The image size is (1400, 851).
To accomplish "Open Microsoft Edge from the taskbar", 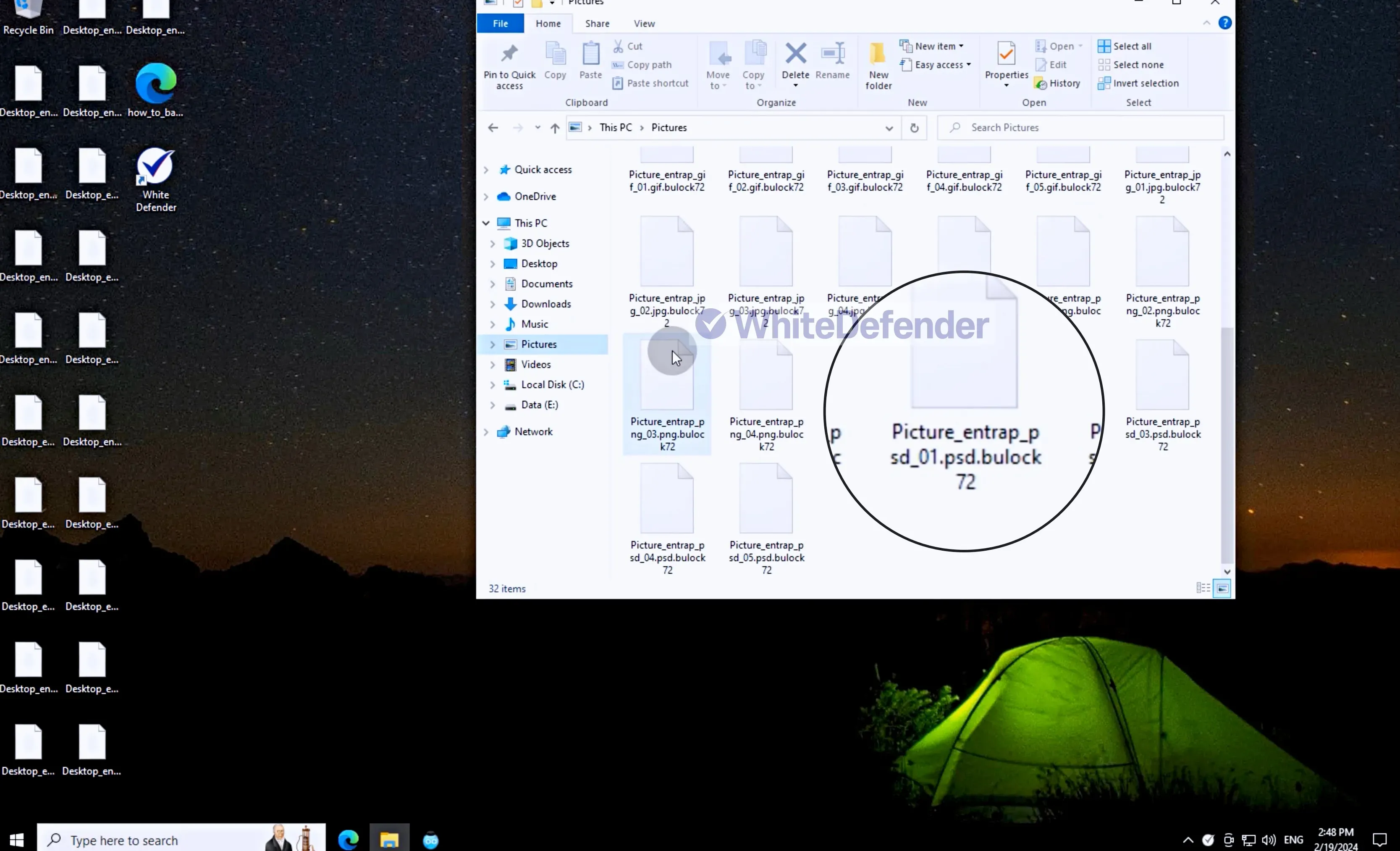I will tap(348, 839).
